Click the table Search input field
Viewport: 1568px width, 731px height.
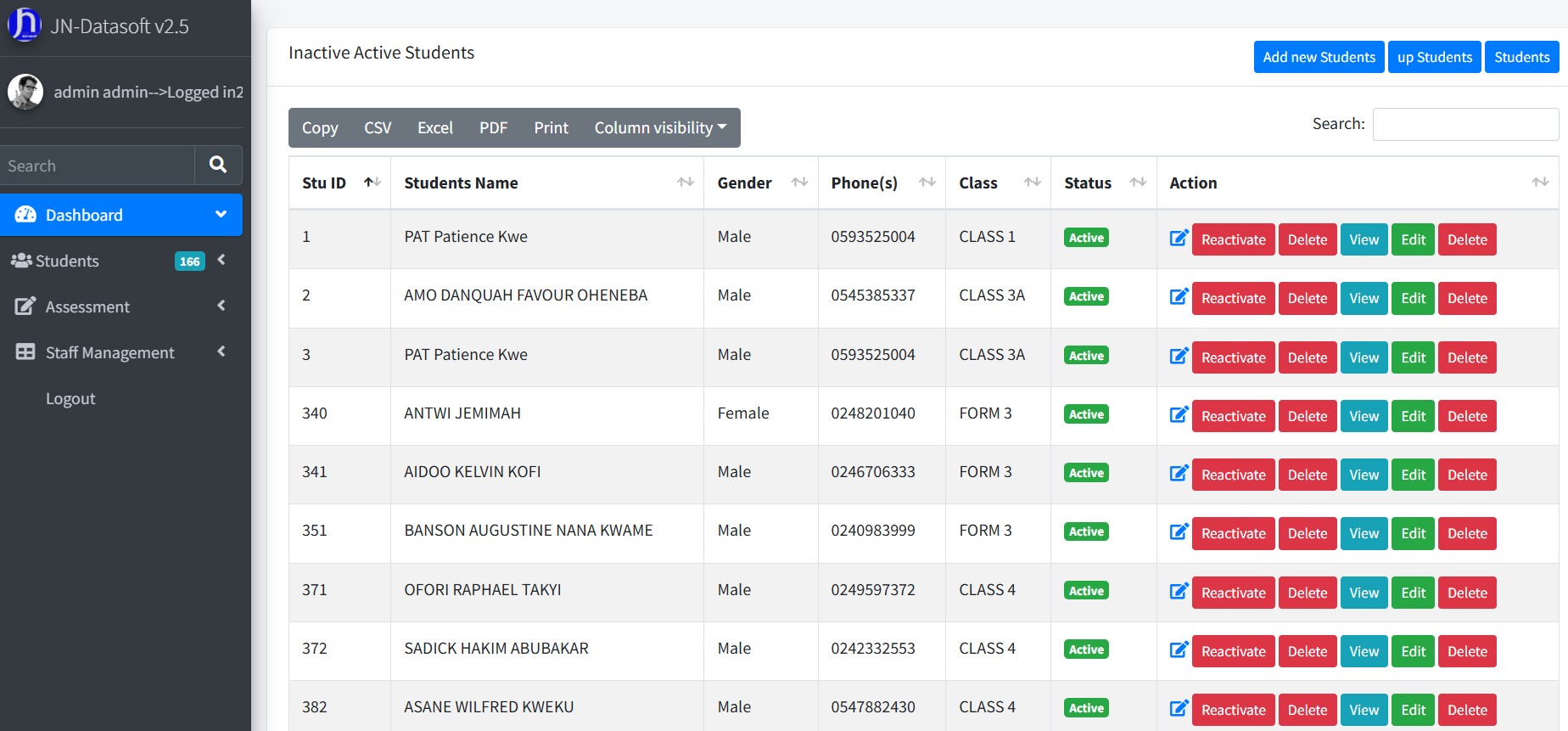[1465, 124]
